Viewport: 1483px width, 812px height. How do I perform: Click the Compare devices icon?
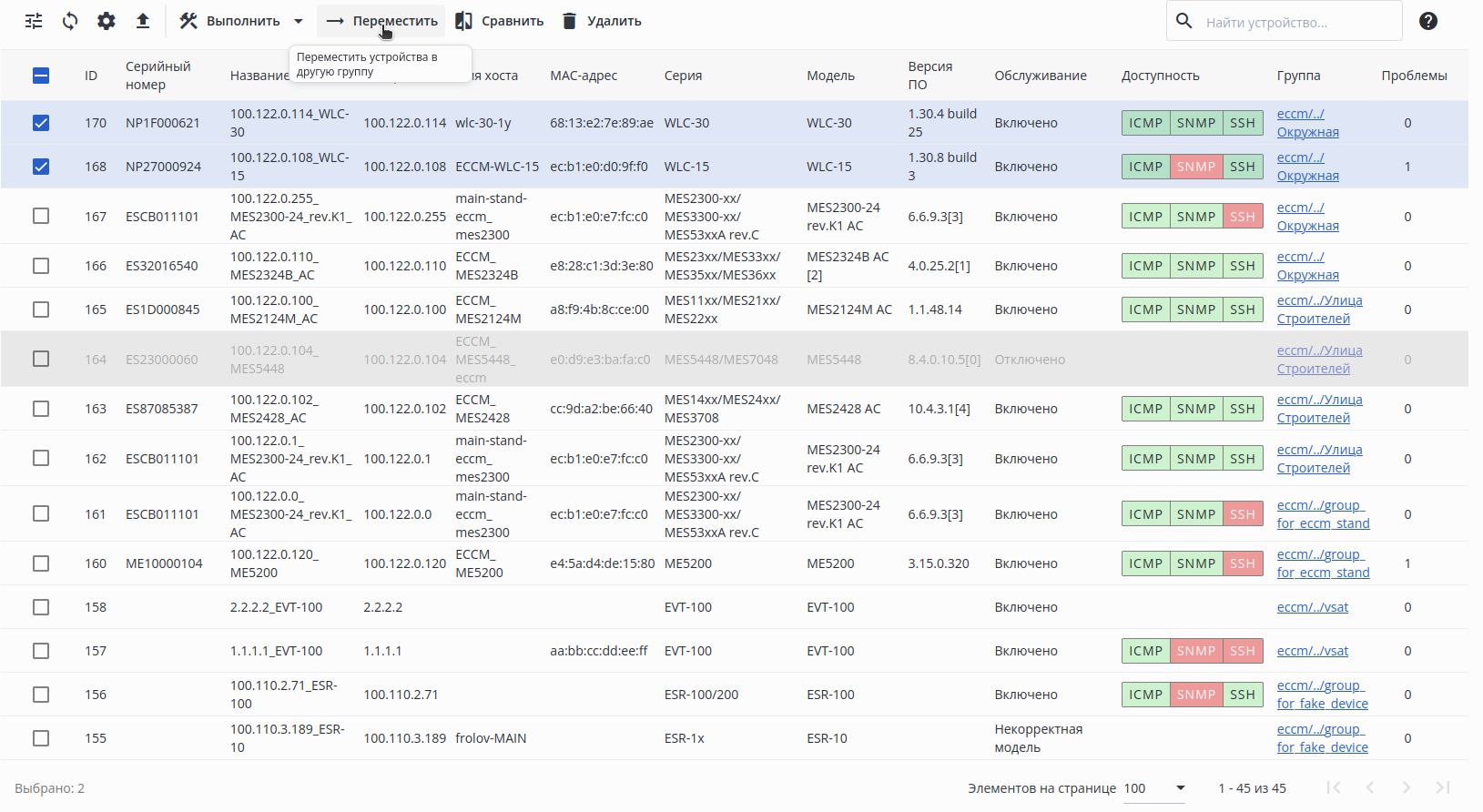464,21
